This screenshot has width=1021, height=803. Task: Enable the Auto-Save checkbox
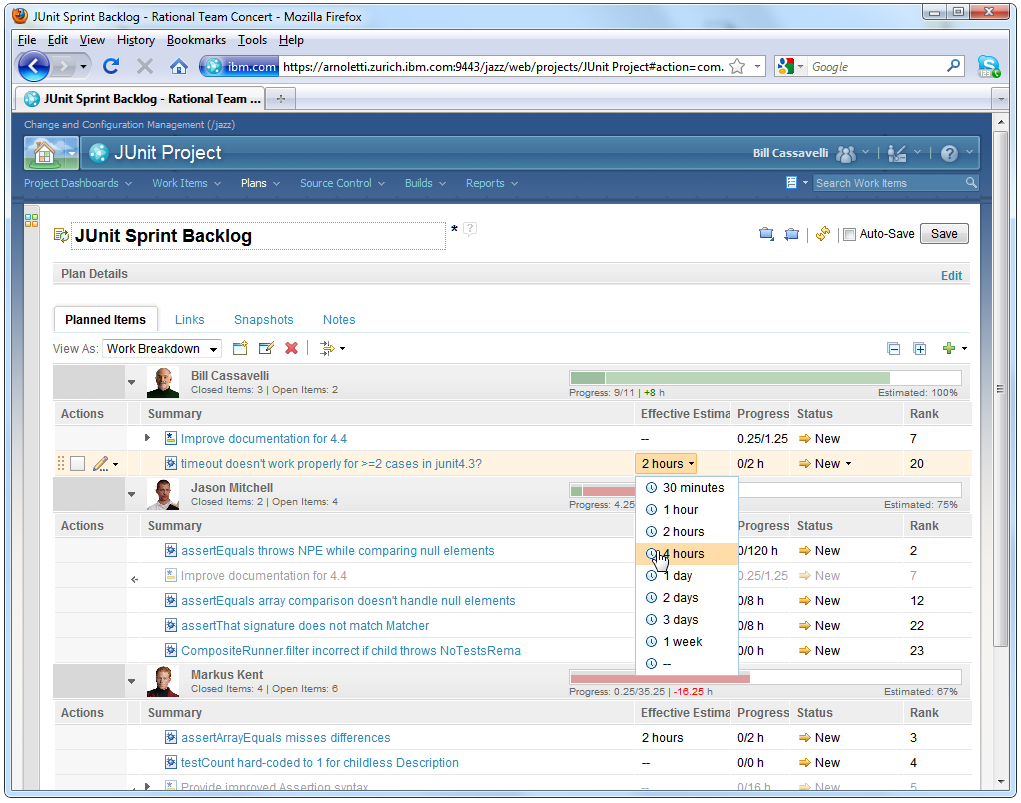point(849,234)
